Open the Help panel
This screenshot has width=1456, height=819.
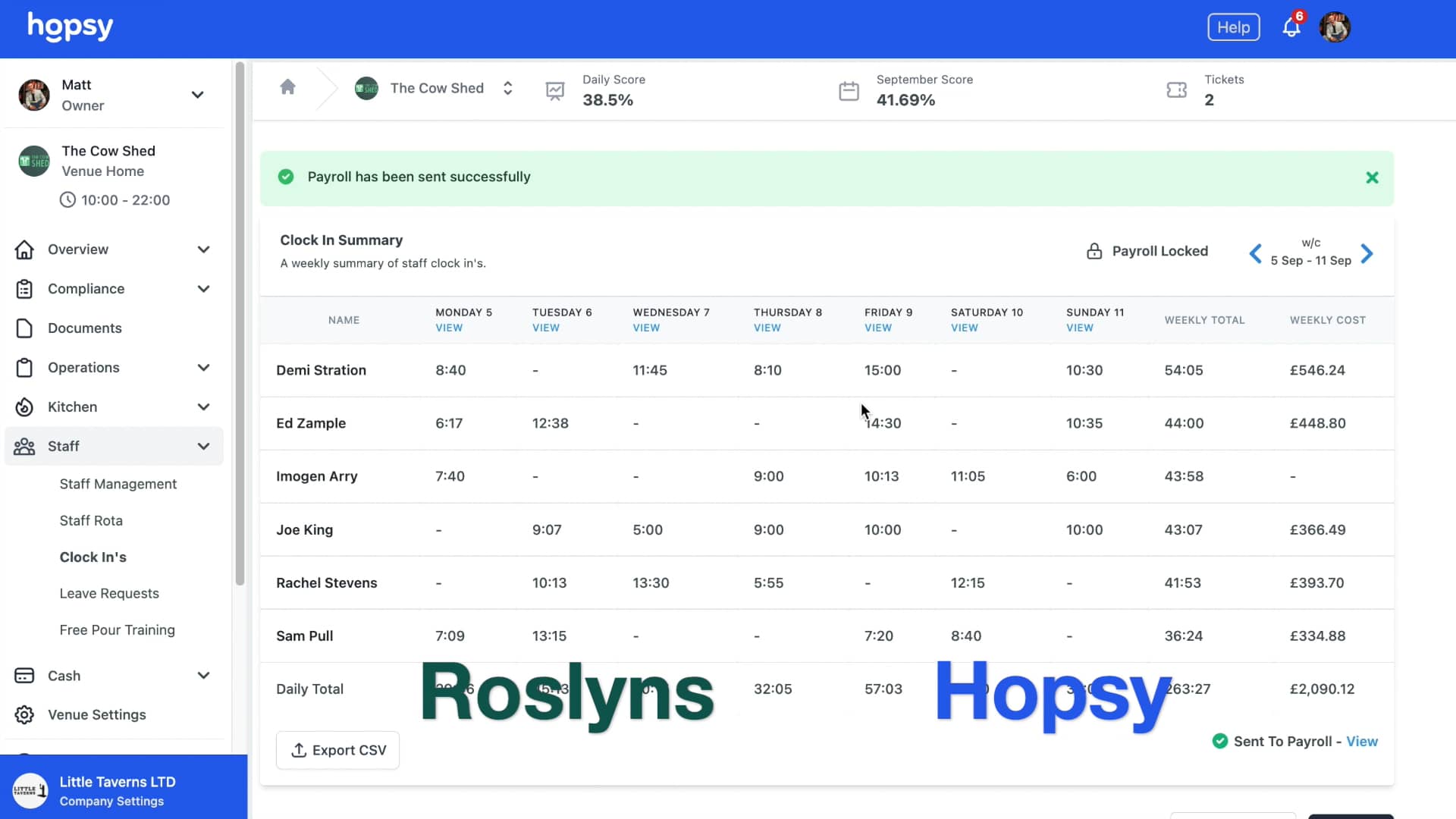[x=1232, y=27]
